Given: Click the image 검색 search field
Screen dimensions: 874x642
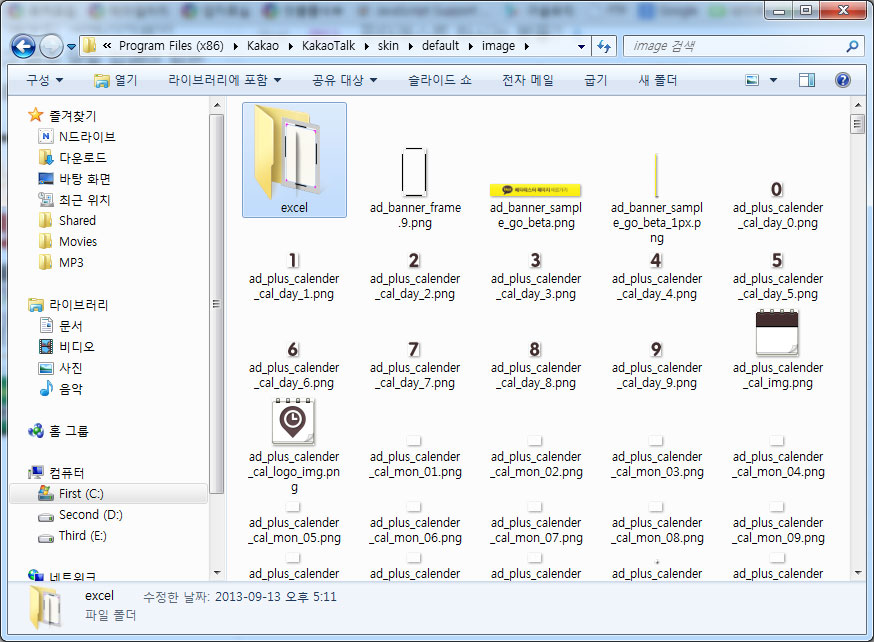Looking at the screenshot, I should [730, 46].
